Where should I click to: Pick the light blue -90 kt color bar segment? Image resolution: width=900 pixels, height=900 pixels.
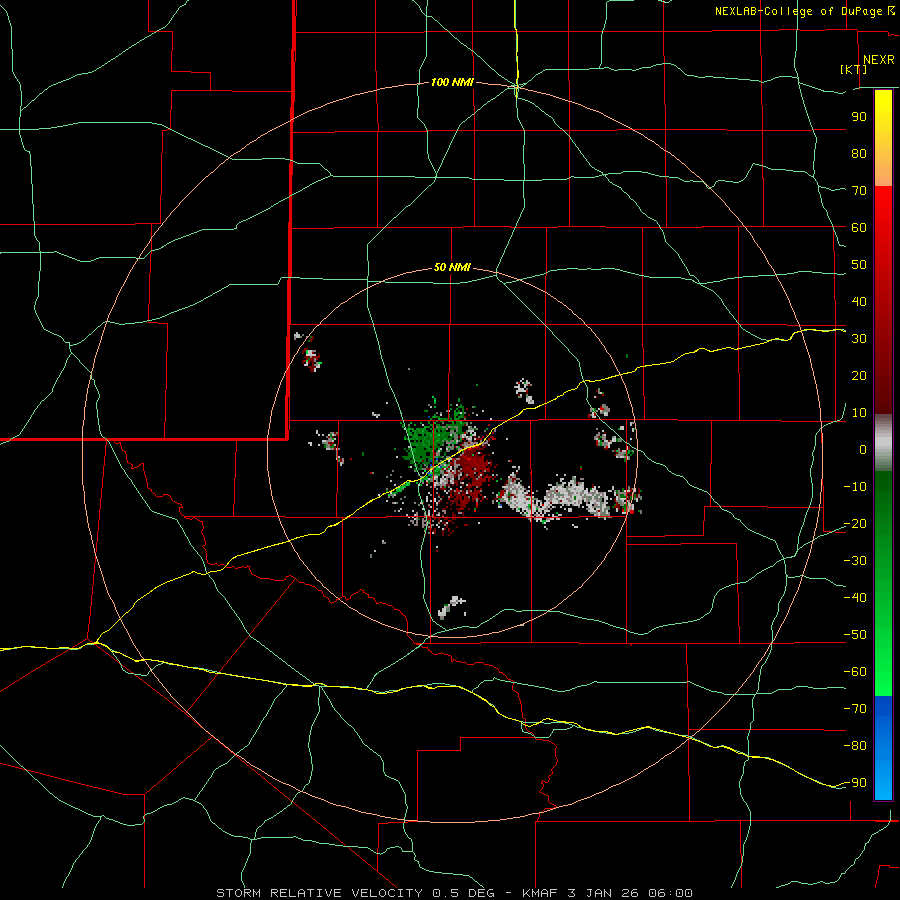(x=883, y=783)
